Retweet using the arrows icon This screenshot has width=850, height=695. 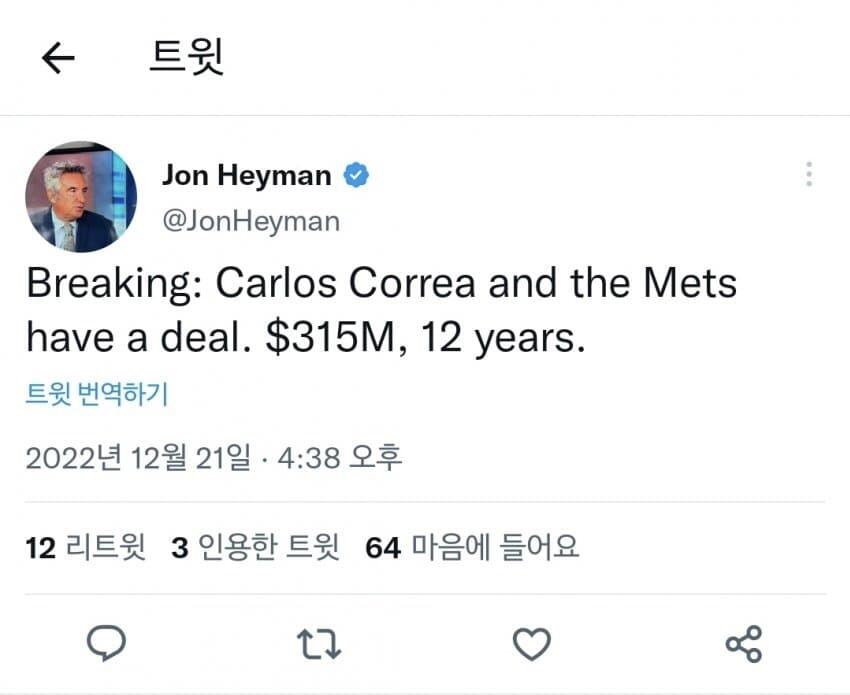tap(321, 644)
